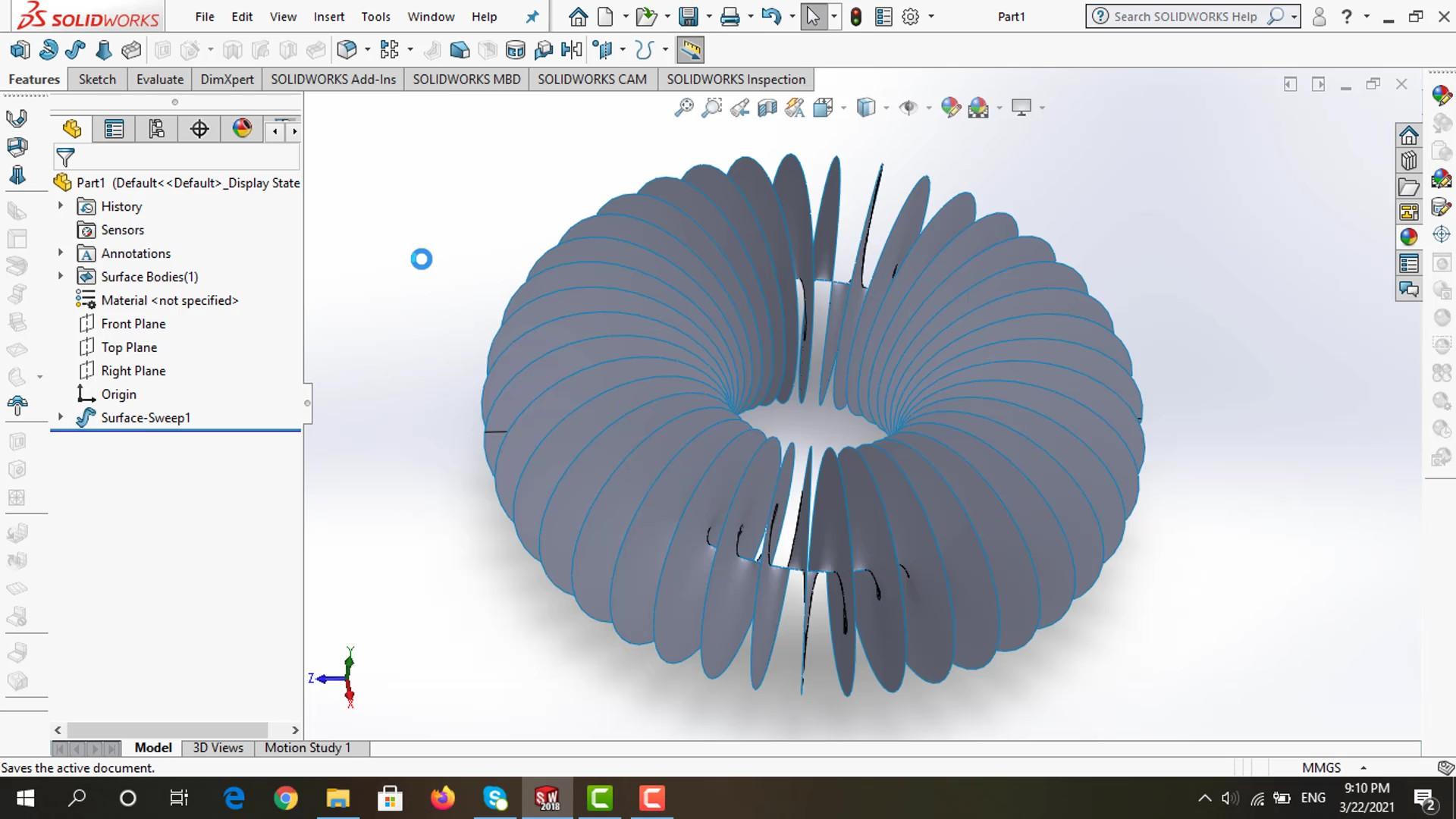Viewport: 1456px width, 819px height.
Task: Switch to the Motion Study 1 tab
Action: point(307,748)
